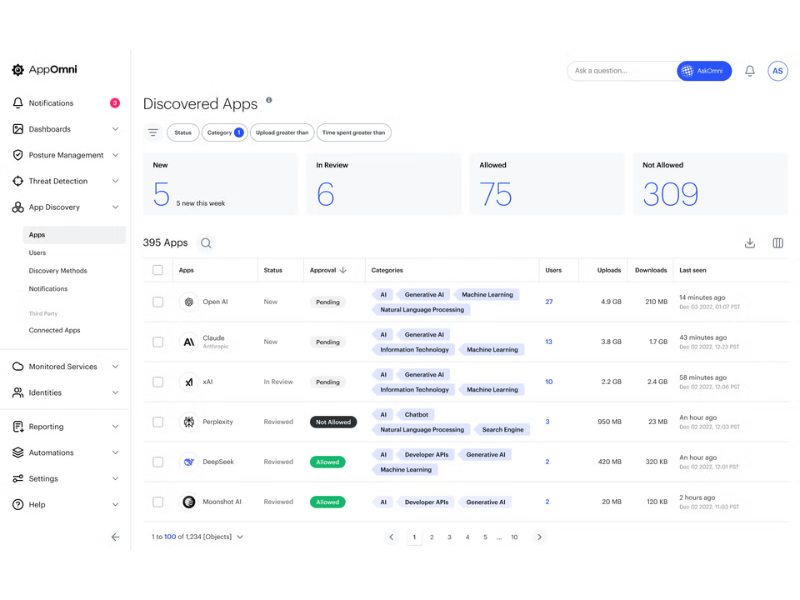Click the notifications bell icon in header

(749, 71)
